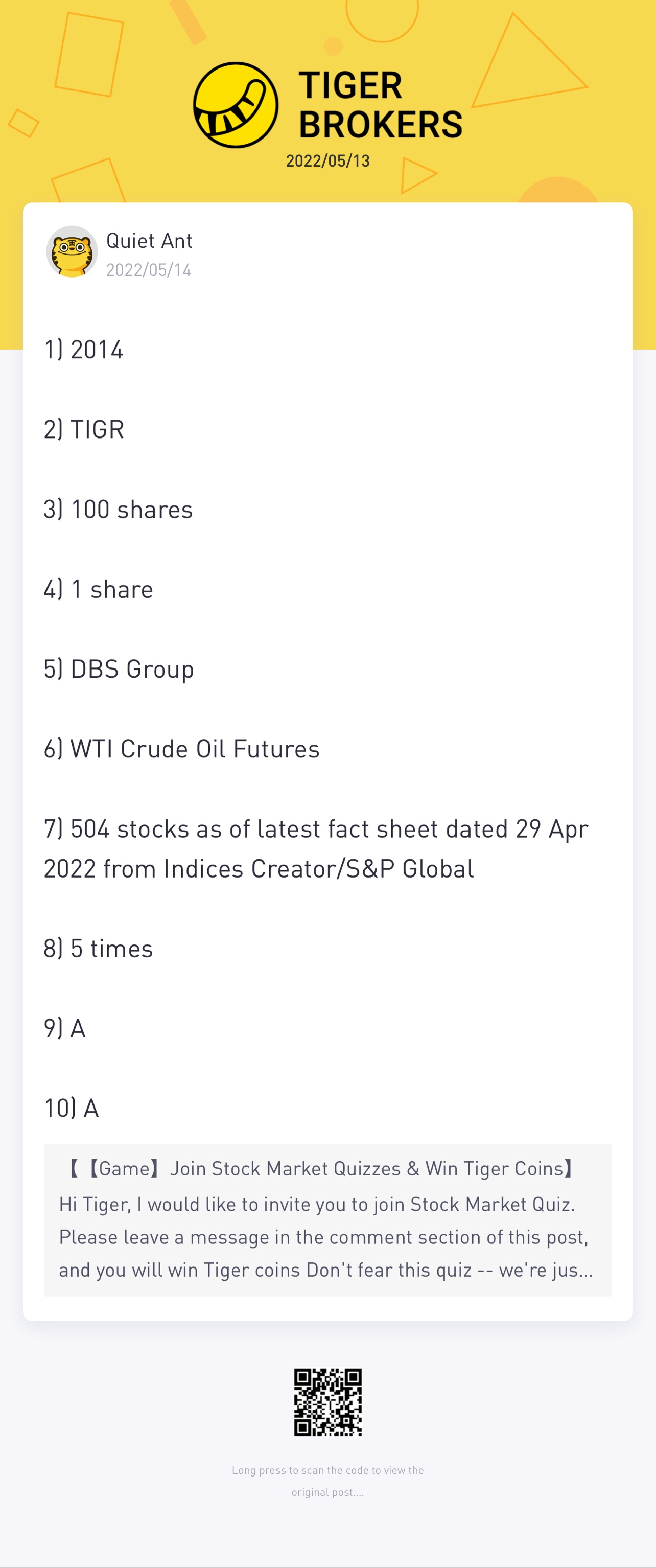Image resolution: width=656 pixels, height=1568 pixels.
Task: Click the post date 2022/05/14
Action: [149, 270]
